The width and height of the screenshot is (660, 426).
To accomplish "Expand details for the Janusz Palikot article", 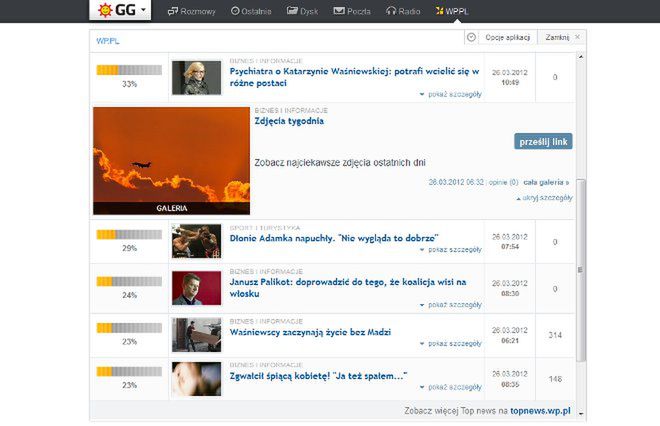I will tap(451, 305).
